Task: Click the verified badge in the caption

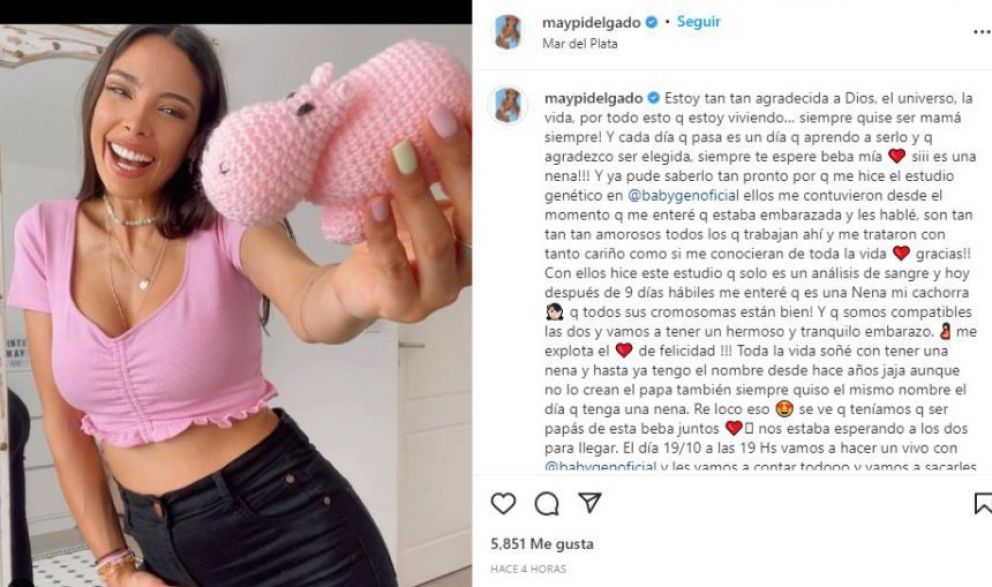Action: tap(654, 98)
